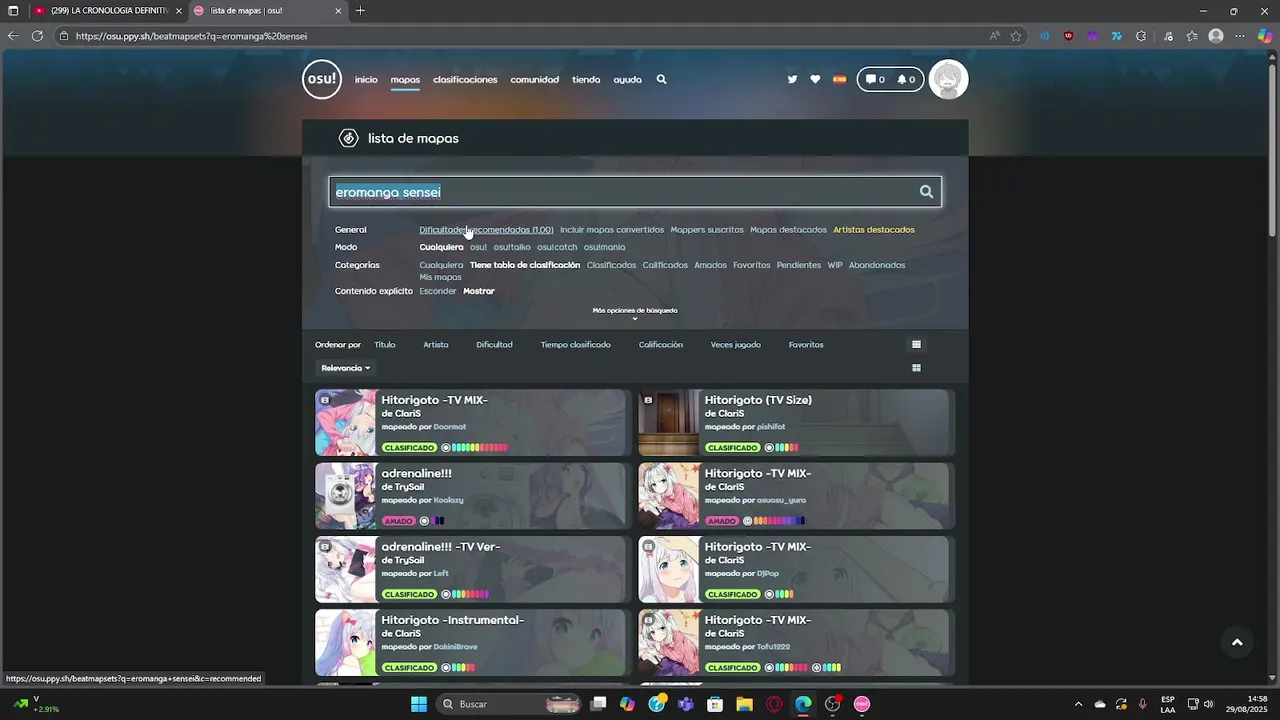
Task: Open the browser extensions puzzle icon
Action: (x=1141, y=36)
